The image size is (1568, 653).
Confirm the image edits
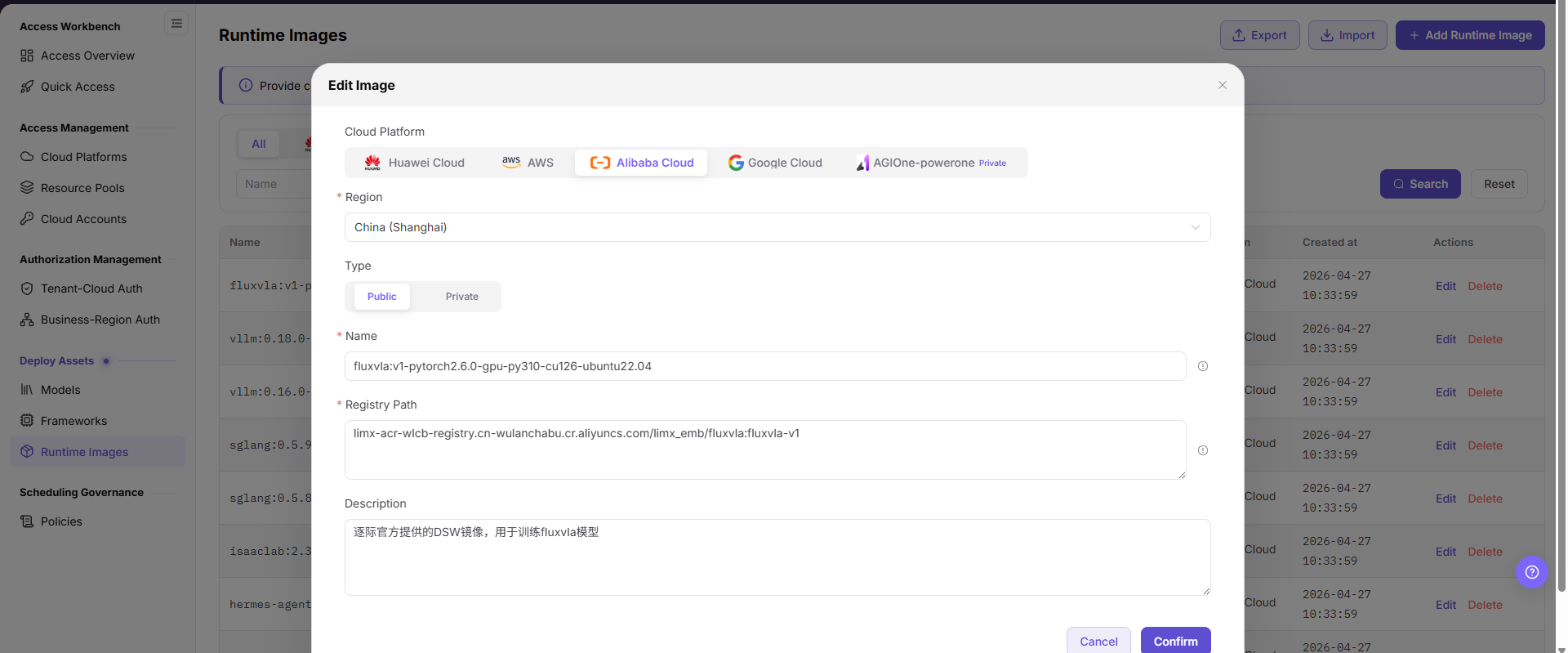pos(1175,641)
